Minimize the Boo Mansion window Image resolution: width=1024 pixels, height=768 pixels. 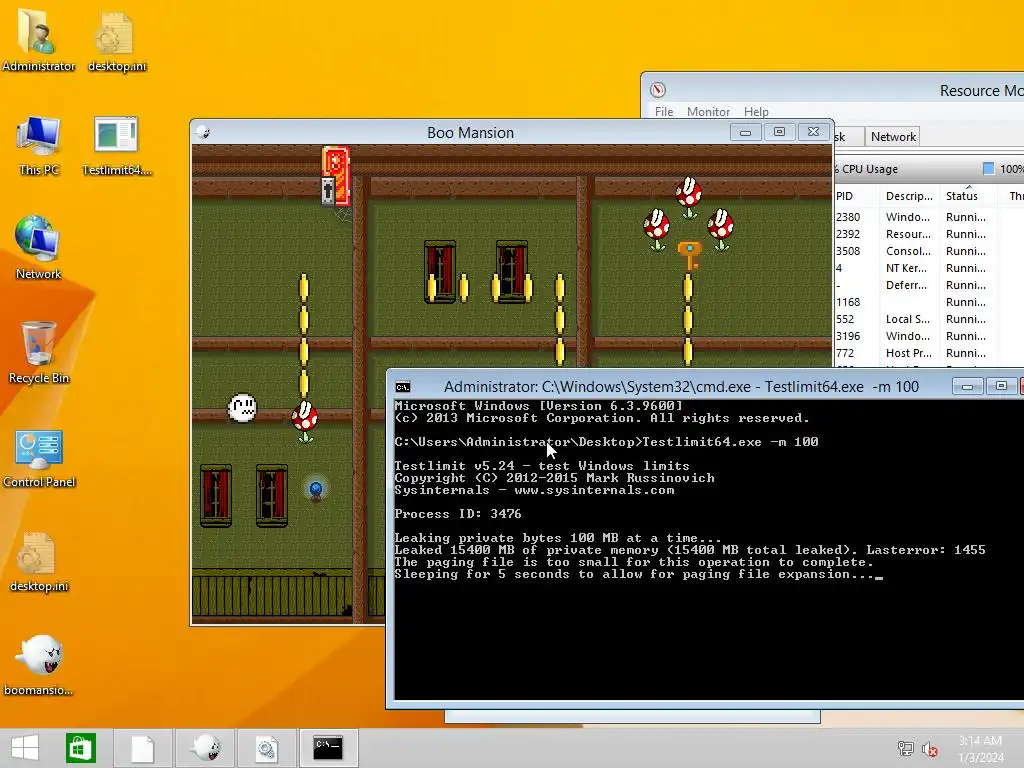(745, 133)
